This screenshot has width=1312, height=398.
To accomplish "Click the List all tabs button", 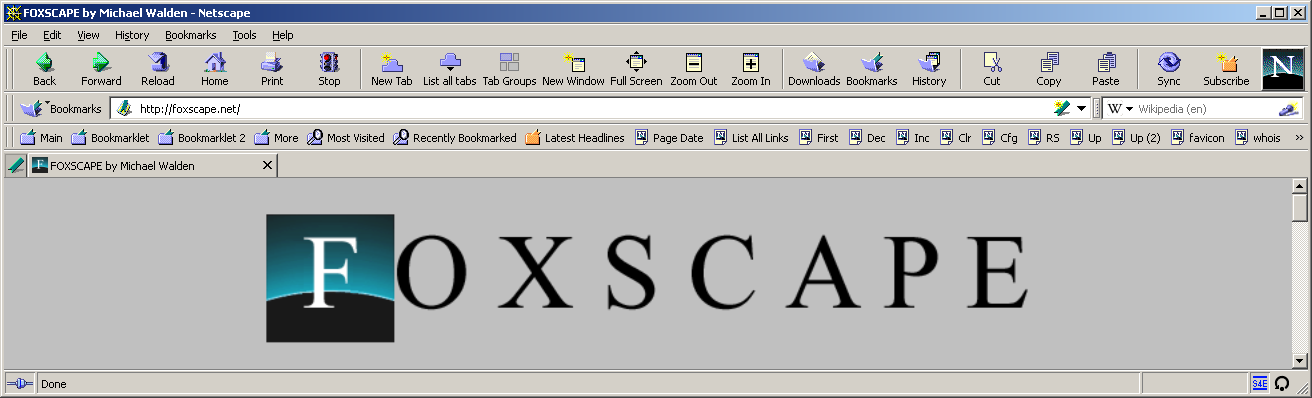I will pos(449,69).
